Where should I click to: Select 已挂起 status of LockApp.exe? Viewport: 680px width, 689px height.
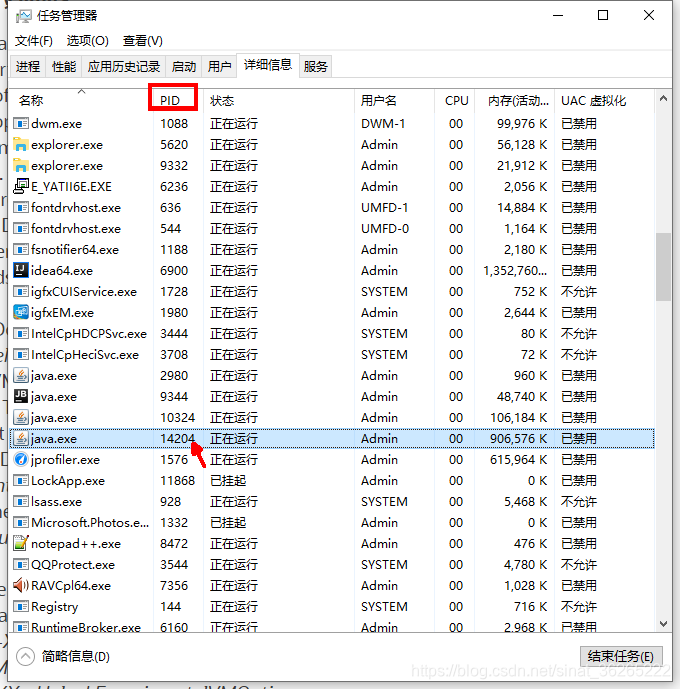click(x=228, y=481)
